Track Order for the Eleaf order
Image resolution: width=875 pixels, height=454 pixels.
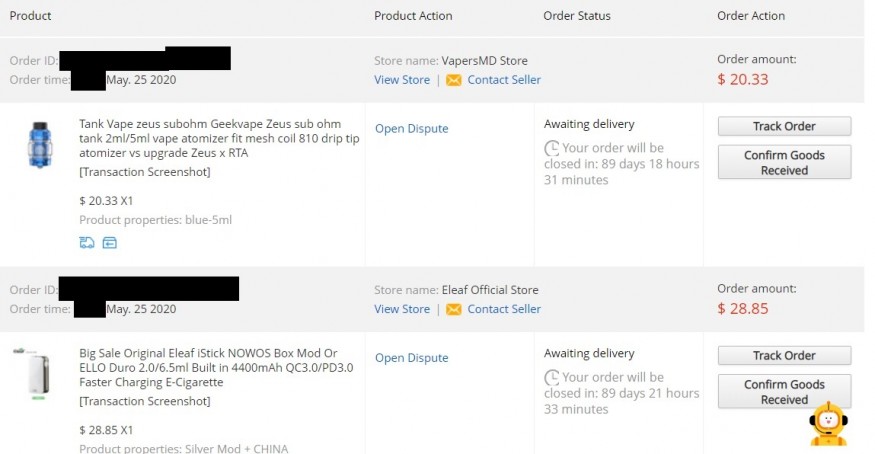784,355
